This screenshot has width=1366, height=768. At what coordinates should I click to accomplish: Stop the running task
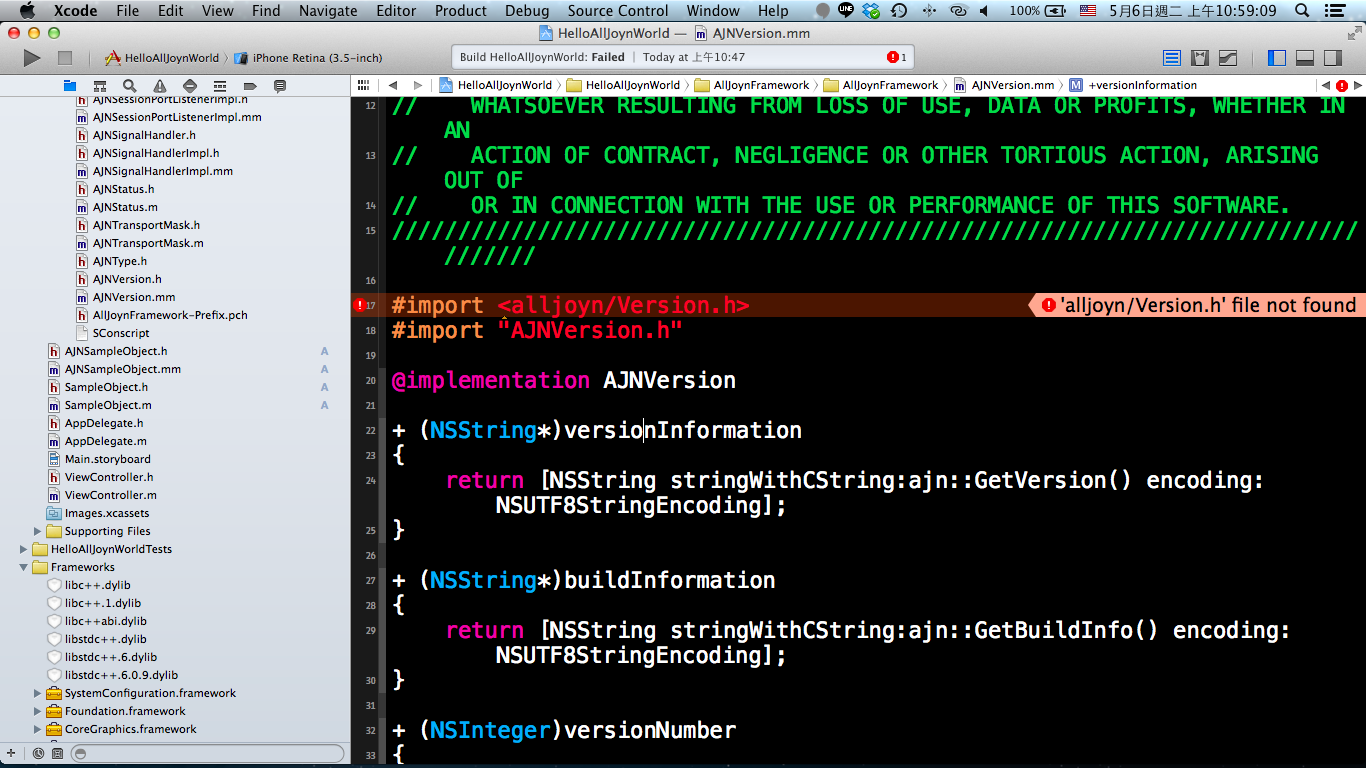pyautogui.click(x=65, y=58)
